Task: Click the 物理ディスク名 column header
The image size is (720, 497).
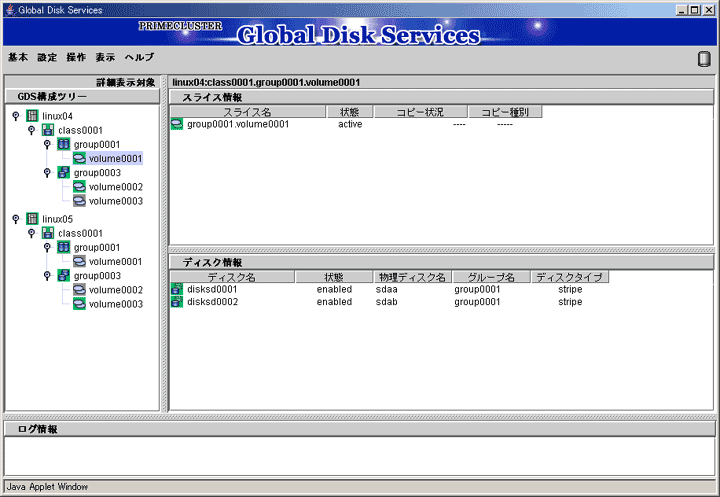Action: coord(413,277)
